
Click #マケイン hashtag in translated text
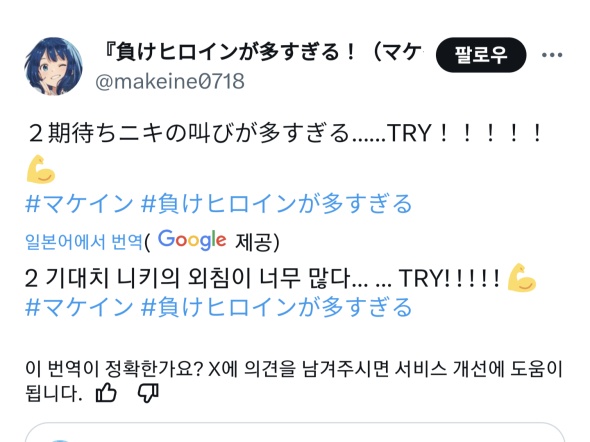pos(79,307)
